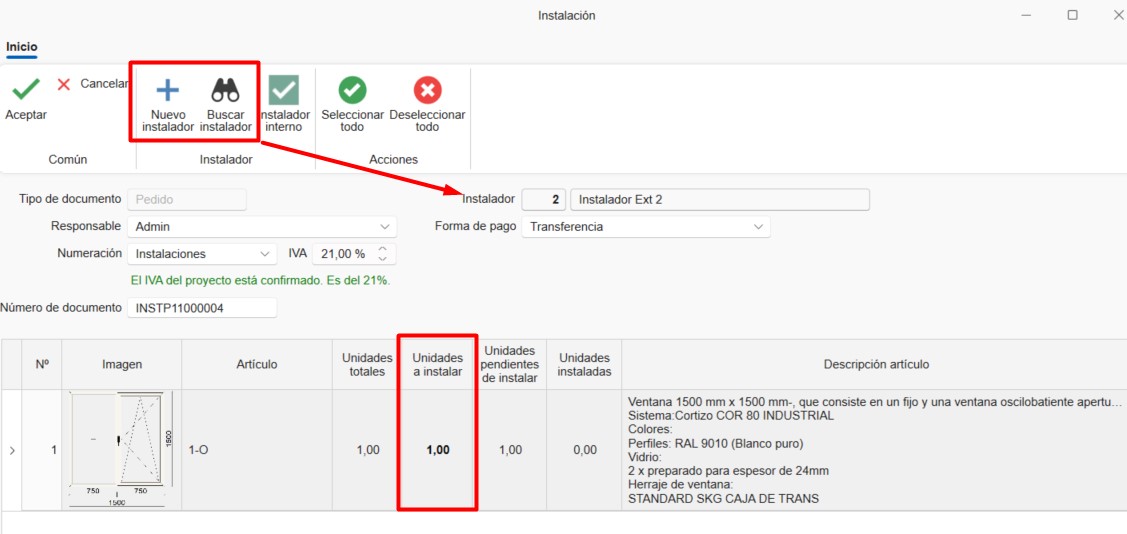The height and width of the screenshot is (534, 1127).
Task: Open the Numeración Instalaciones dropdown
Action: pyautogui.click(x=265, y=254)
